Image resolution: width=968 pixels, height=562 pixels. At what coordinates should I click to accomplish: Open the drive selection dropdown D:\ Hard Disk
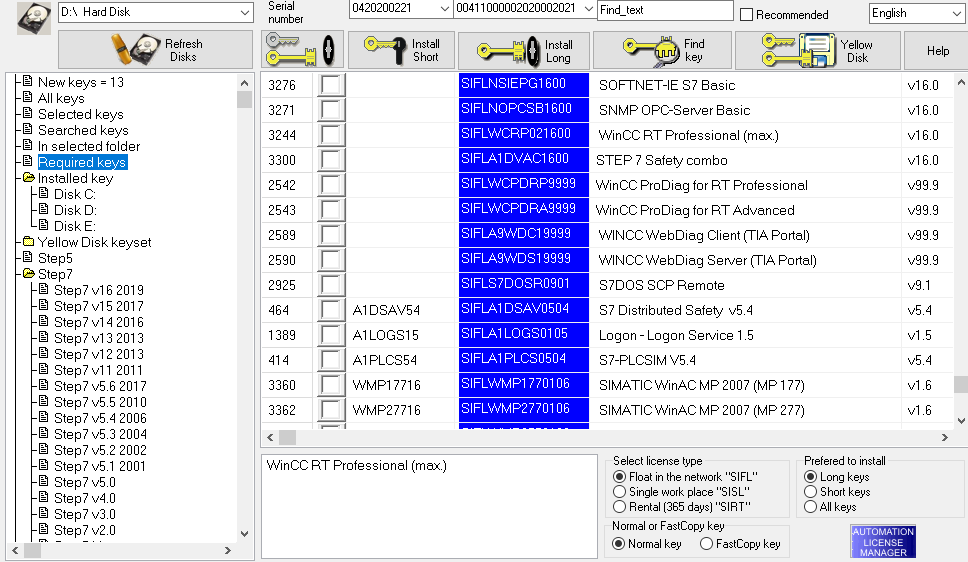point(155,12)
